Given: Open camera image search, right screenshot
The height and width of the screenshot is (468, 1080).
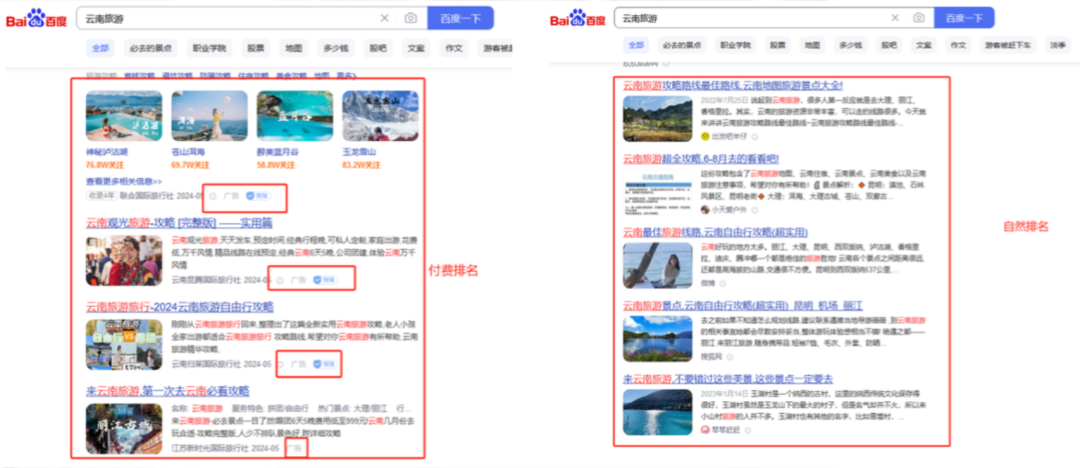Looking at the screenshot, I should pos(918,18).
